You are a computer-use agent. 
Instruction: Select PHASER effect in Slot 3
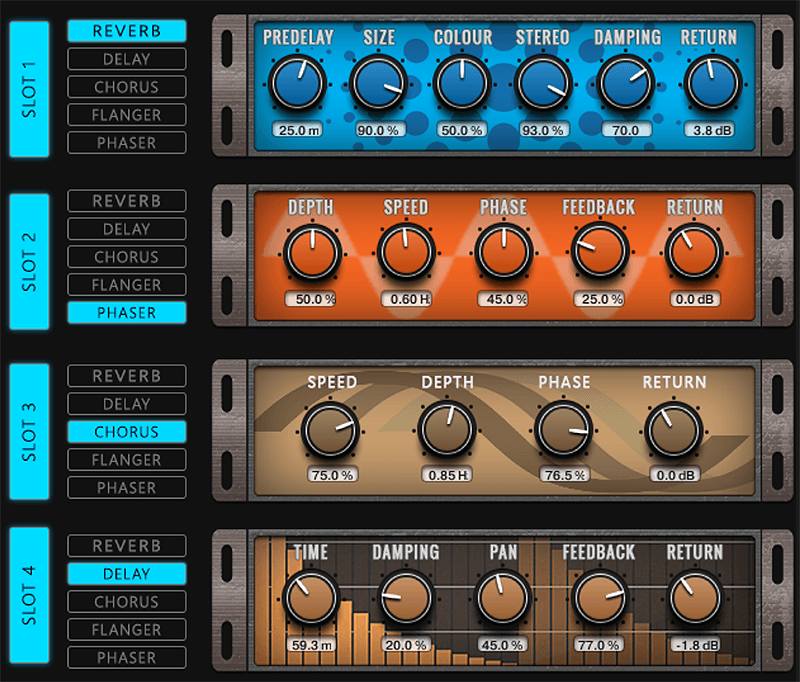(x=127, y=488)
